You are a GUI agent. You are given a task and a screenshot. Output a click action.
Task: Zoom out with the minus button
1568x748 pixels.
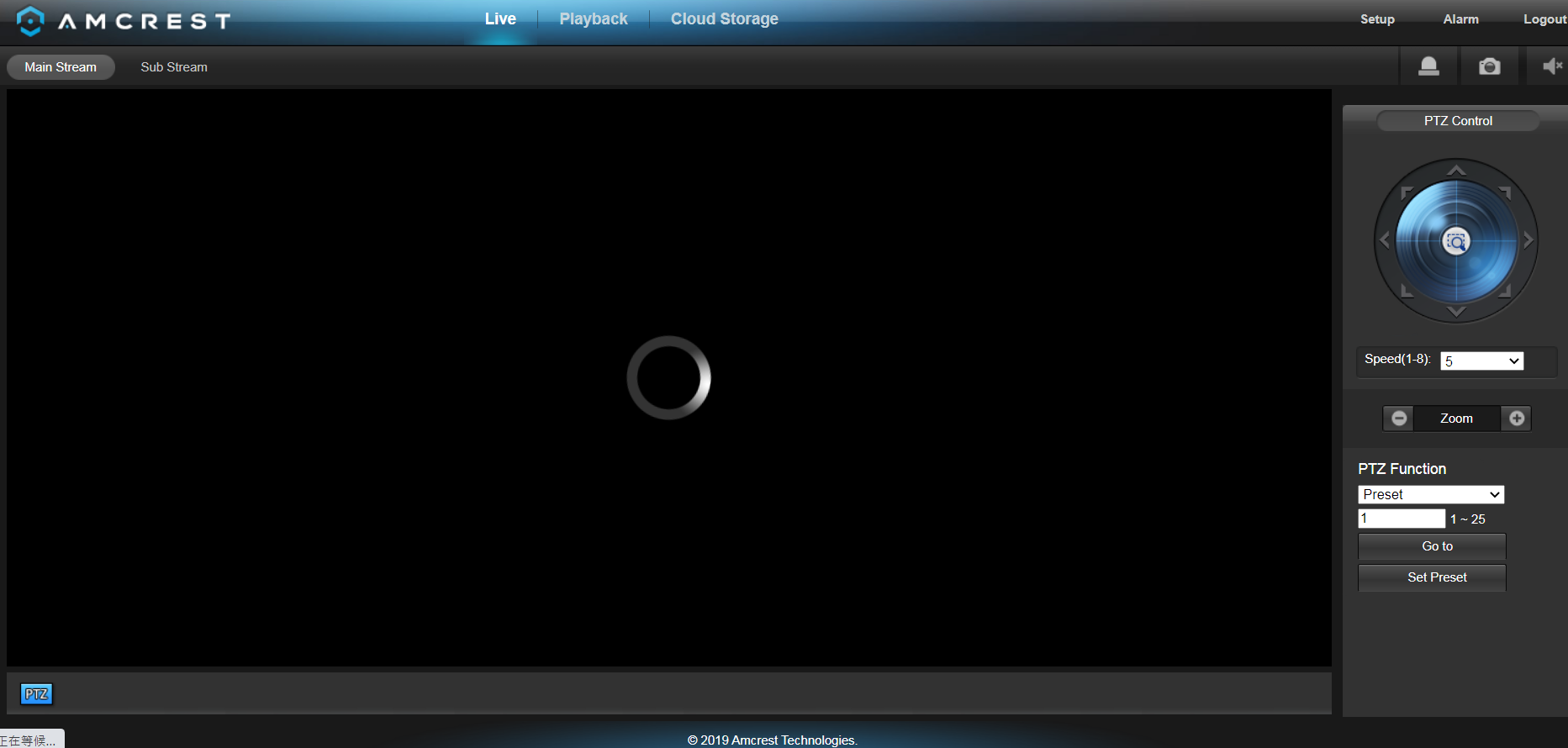tap(1399, 419)
